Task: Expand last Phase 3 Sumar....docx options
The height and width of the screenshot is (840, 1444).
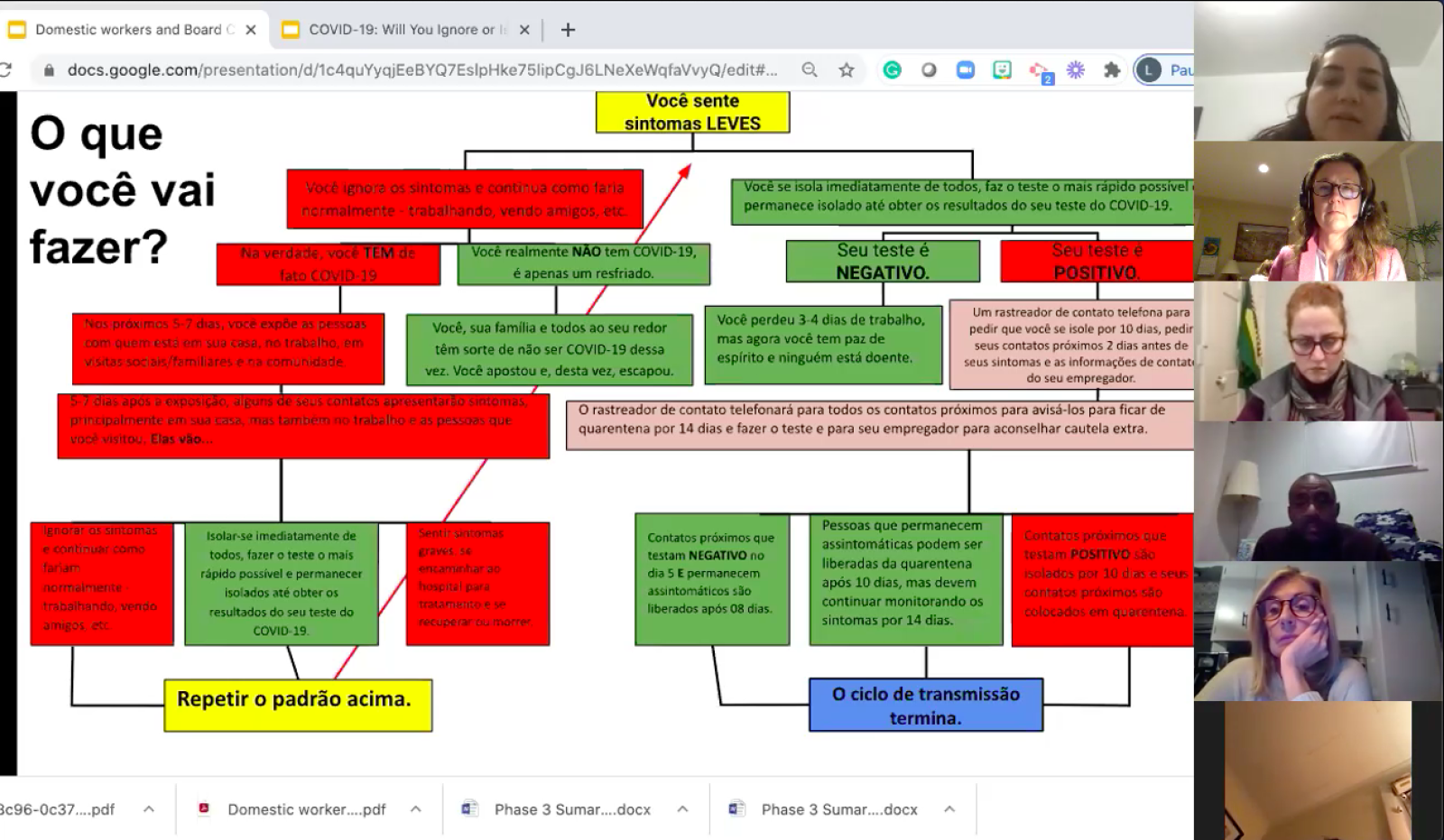Action: (x=949, y=809)
